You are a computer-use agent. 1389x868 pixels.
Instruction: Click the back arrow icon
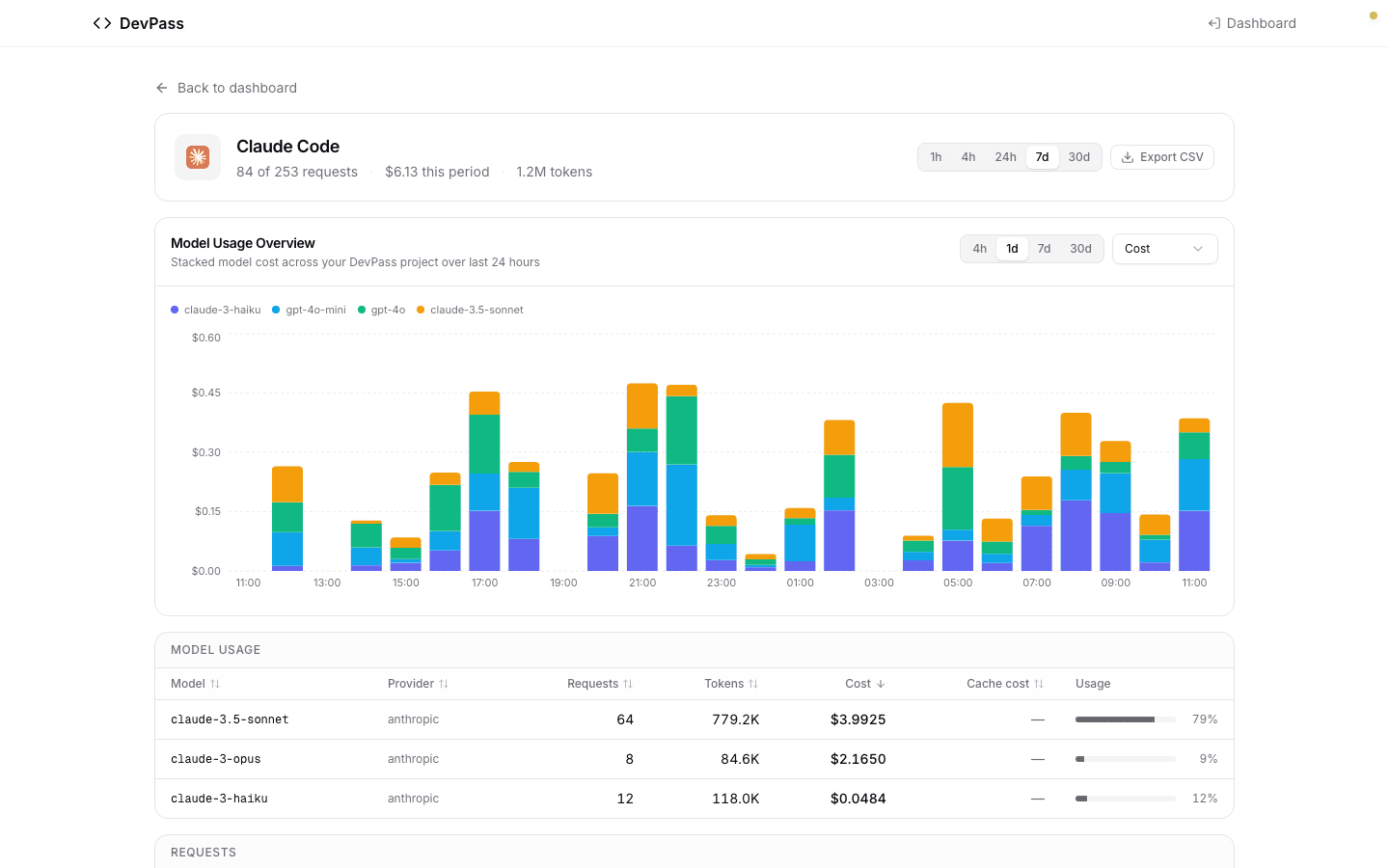(x=162, y=88)
